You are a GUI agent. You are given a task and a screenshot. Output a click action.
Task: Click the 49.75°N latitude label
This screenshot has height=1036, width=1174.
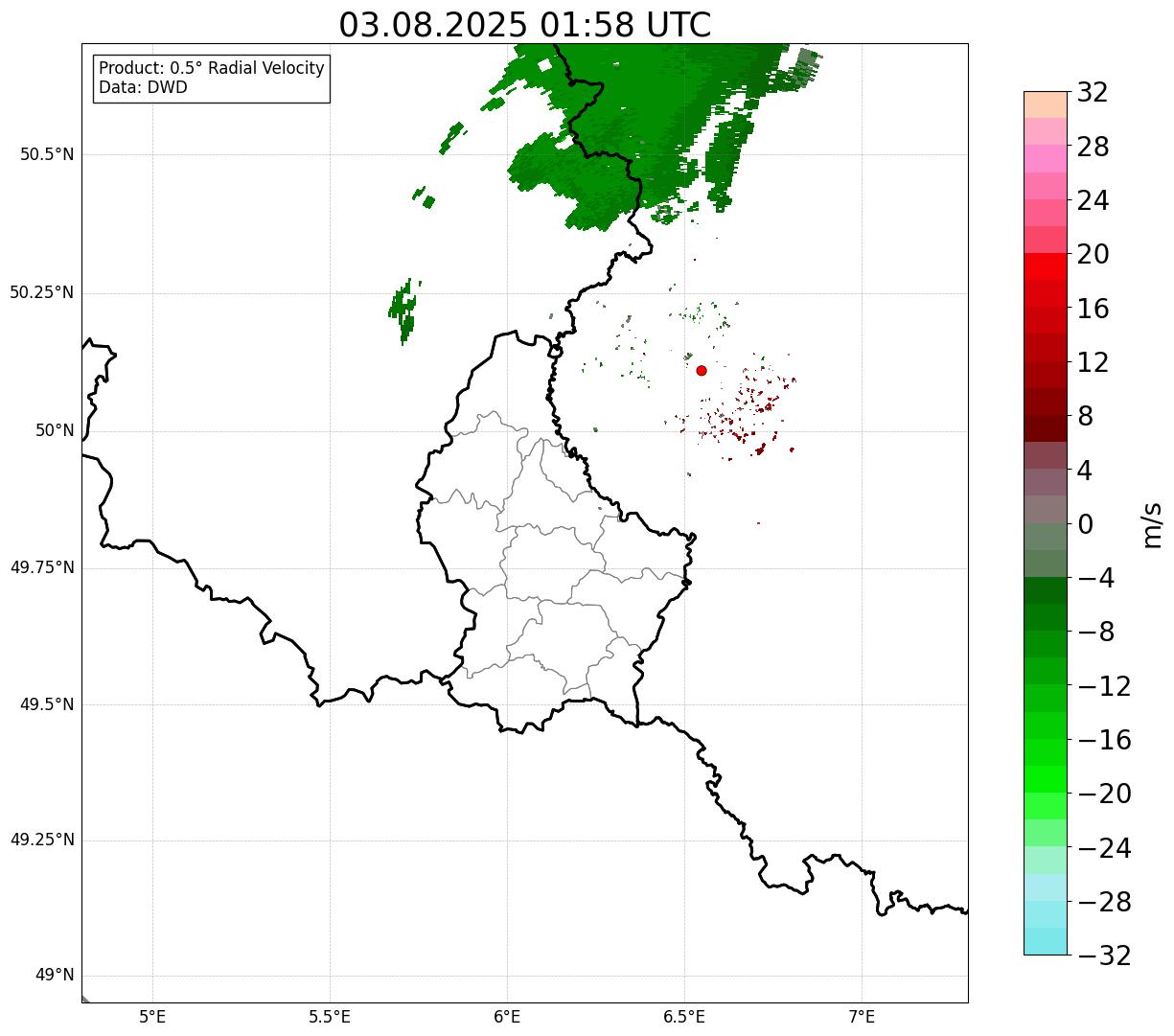click(x=42, y=567)
